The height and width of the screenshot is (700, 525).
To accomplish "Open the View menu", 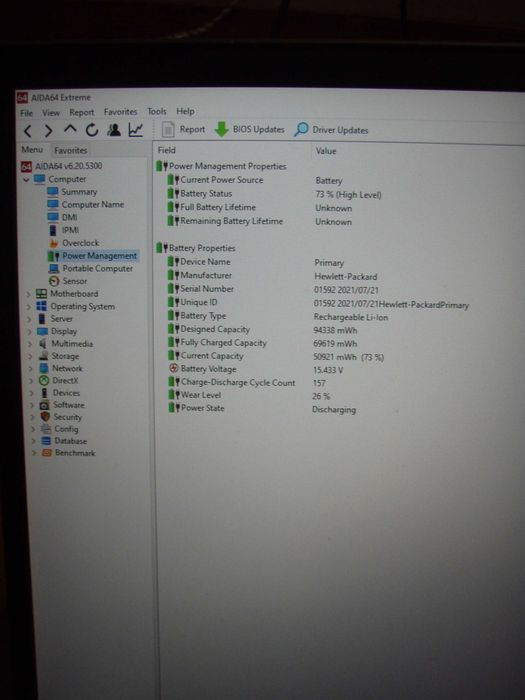I will pyautogui.click(x=51, y=112).
